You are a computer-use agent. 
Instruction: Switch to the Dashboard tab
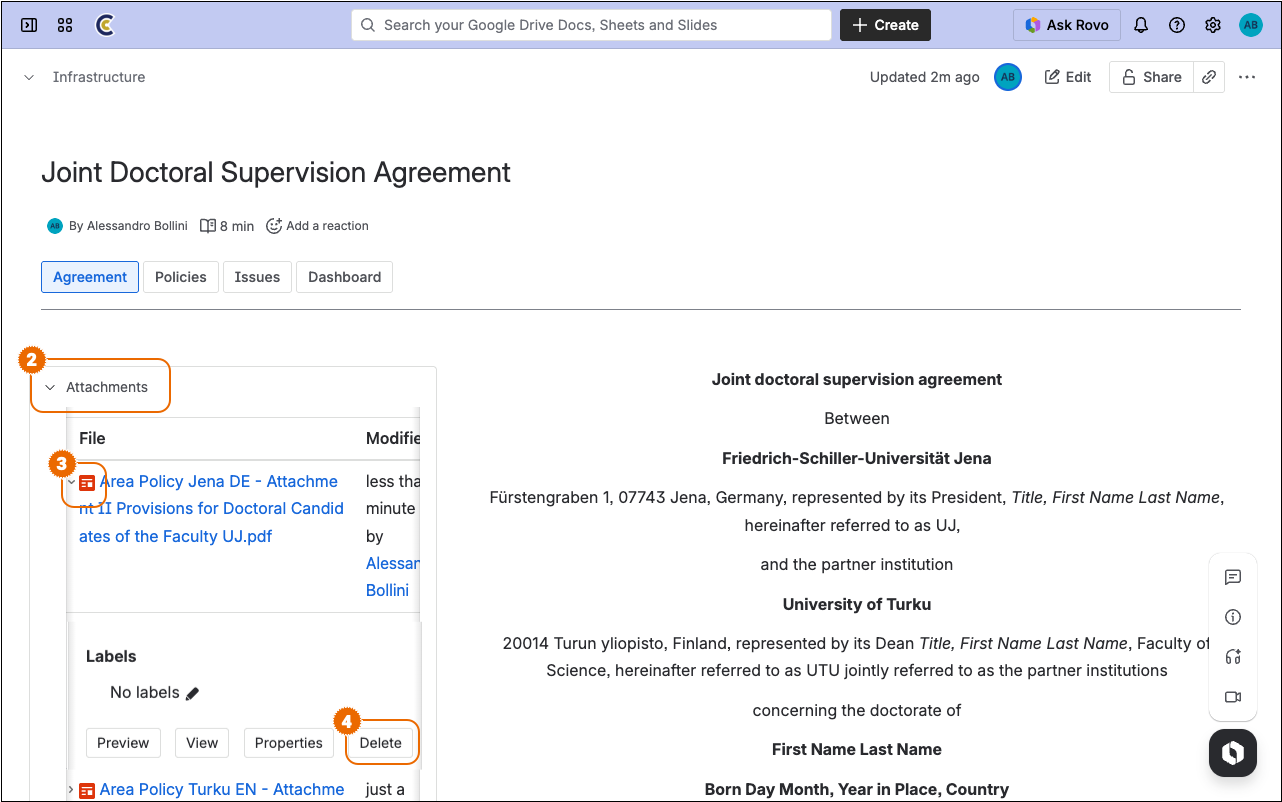[344, 277]
